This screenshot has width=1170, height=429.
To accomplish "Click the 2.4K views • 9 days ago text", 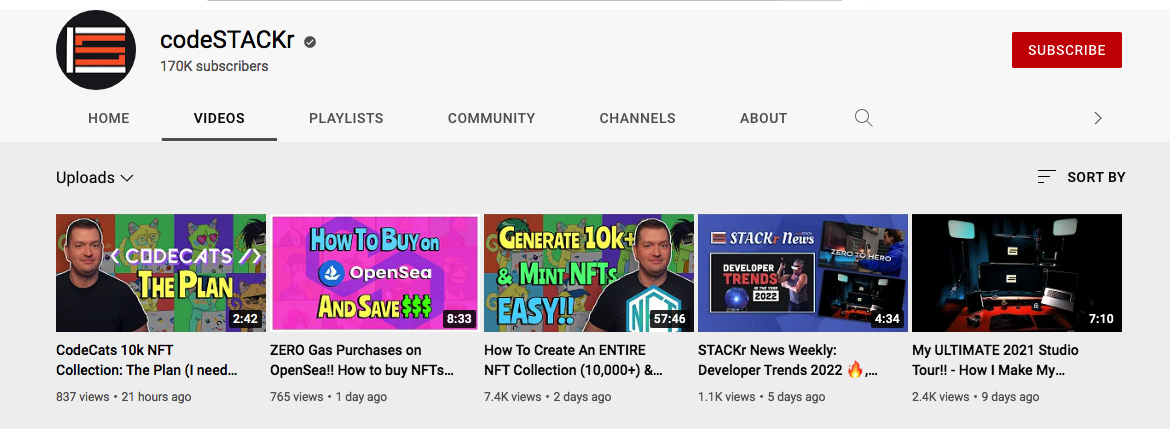I will (976, 397).
